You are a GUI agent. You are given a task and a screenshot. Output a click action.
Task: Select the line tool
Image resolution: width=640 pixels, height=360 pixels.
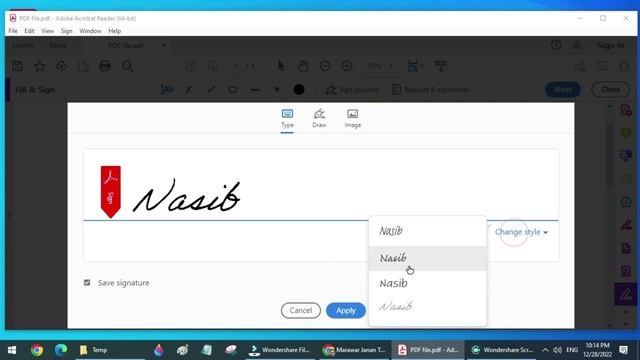tap(255, 89)
